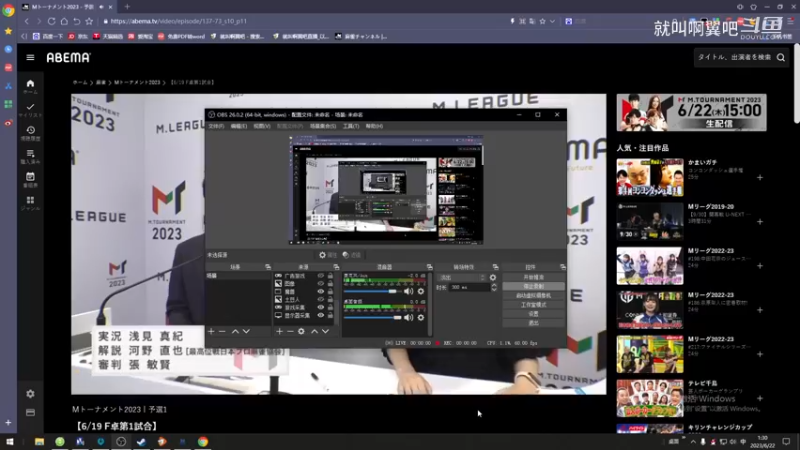
Task: Toggle visibility of 图像 source
Action: pyautogui.click(x=320, y=284)
